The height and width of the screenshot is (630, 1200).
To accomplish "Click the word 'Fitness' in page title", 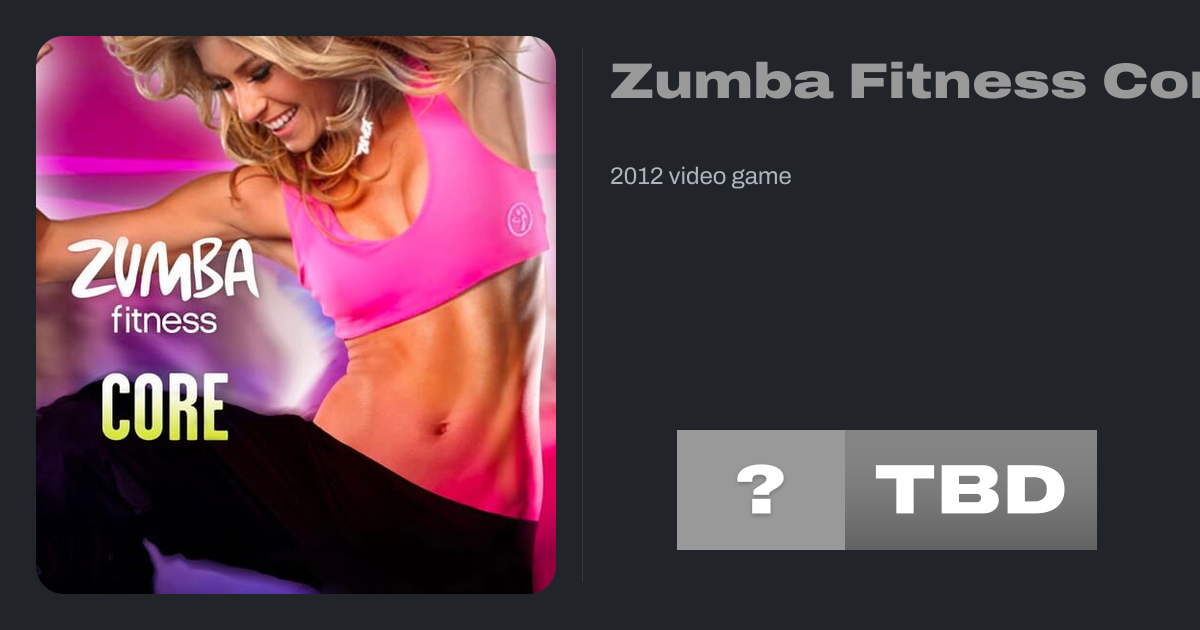I will (968, 81).
